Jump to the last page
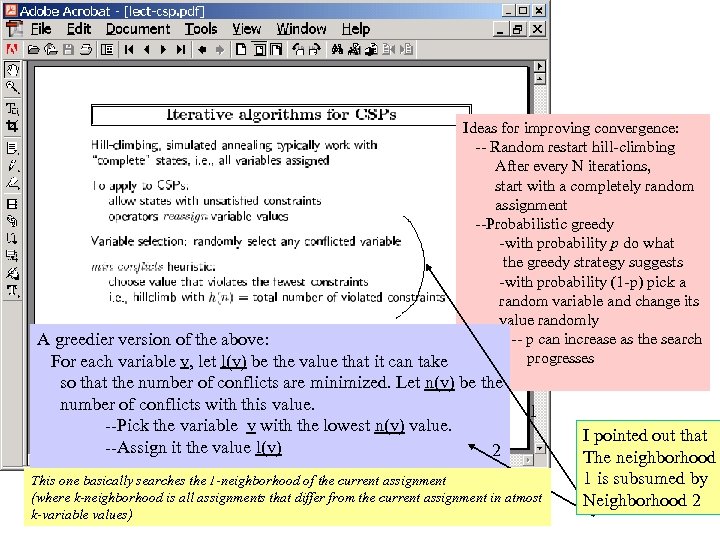Image resolution: width=720 pixels, height=540 pixels. pos(181,49)
